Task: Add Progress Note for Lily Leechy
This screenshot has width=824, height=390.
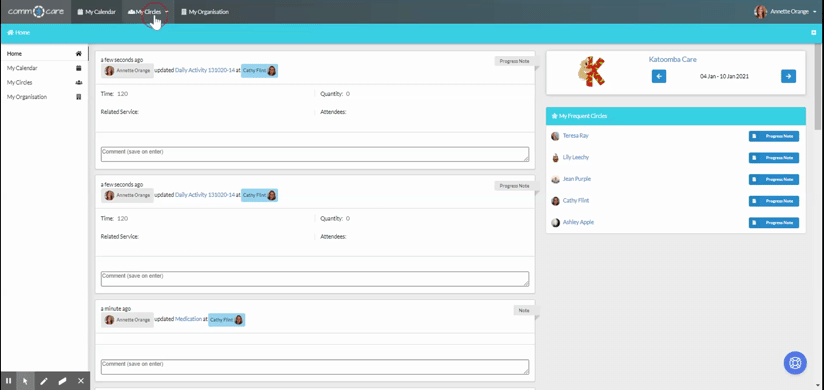Action: coord(774,158)
